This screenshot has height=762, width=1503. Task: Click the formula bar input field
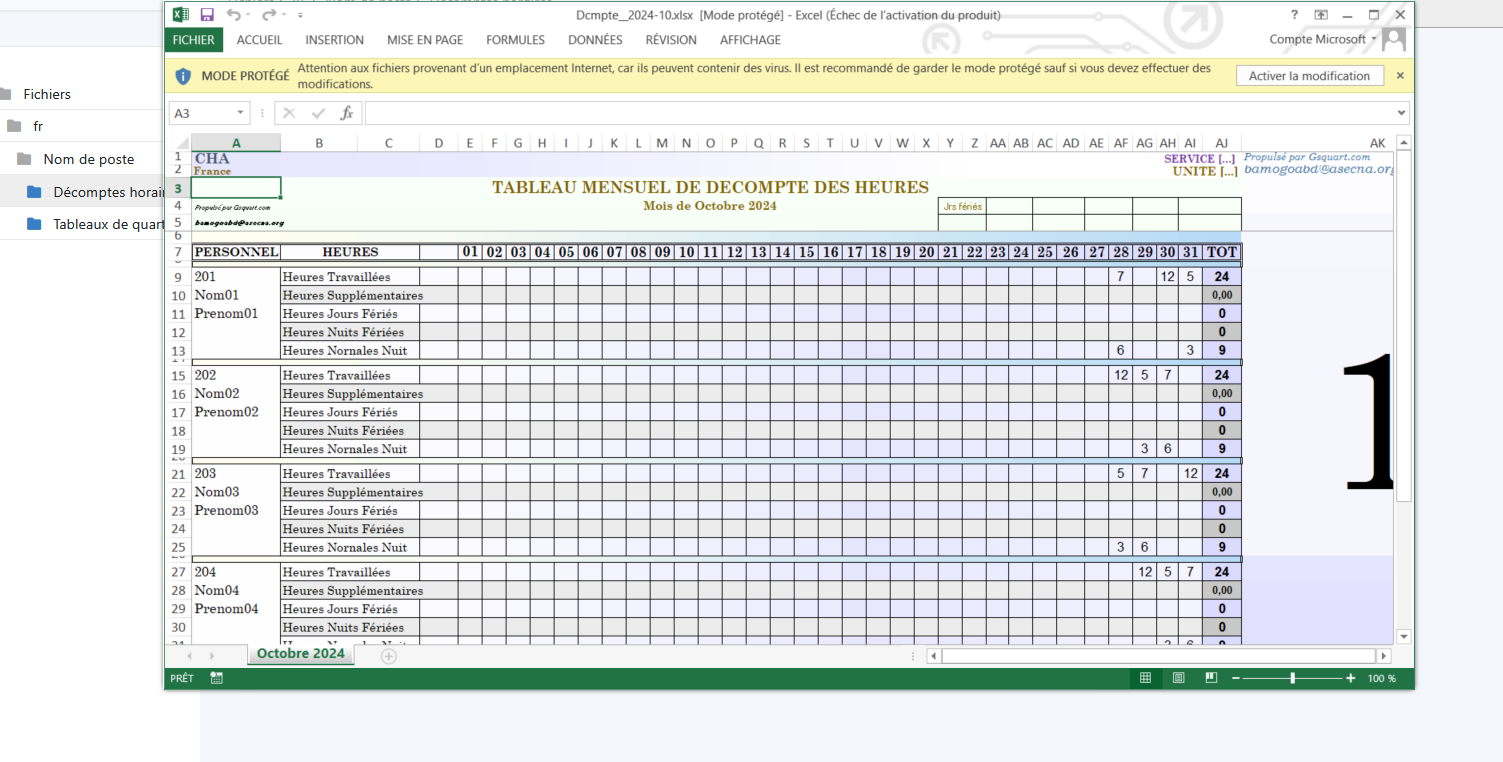tap(878, 113)
